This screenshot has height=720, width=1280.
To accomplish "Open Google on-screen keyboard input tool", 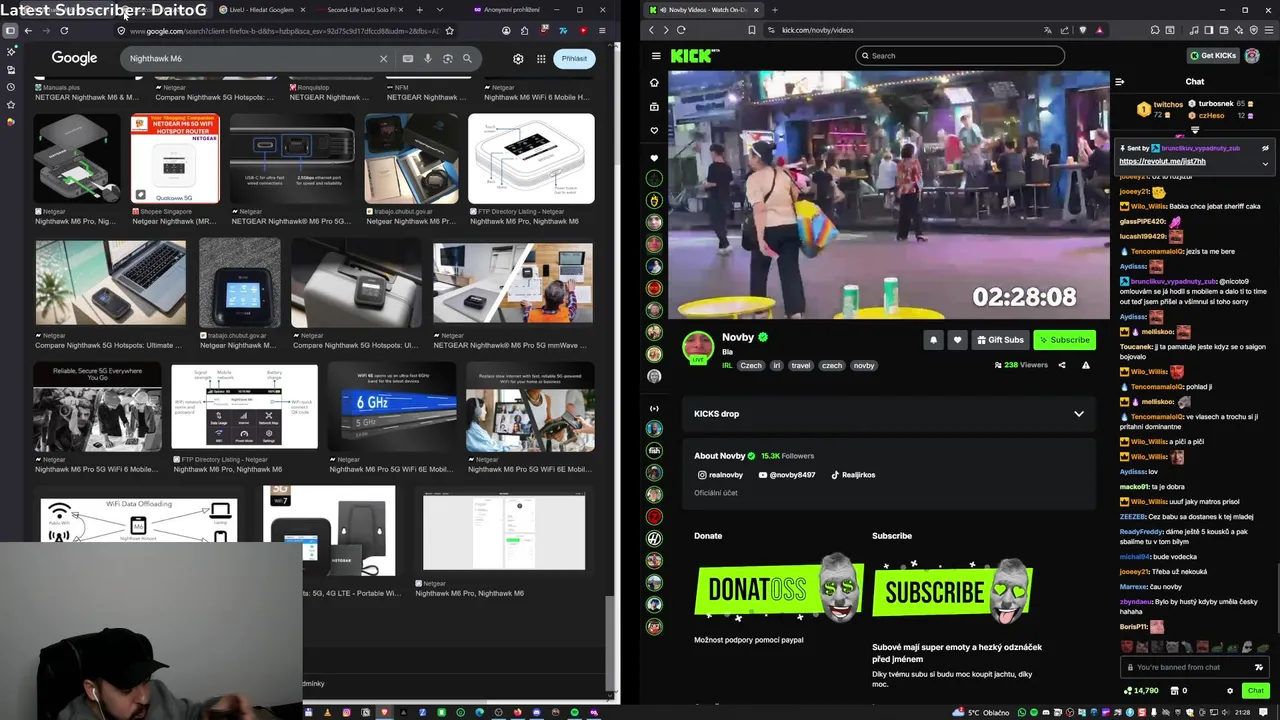I will [x=408, y=59].
